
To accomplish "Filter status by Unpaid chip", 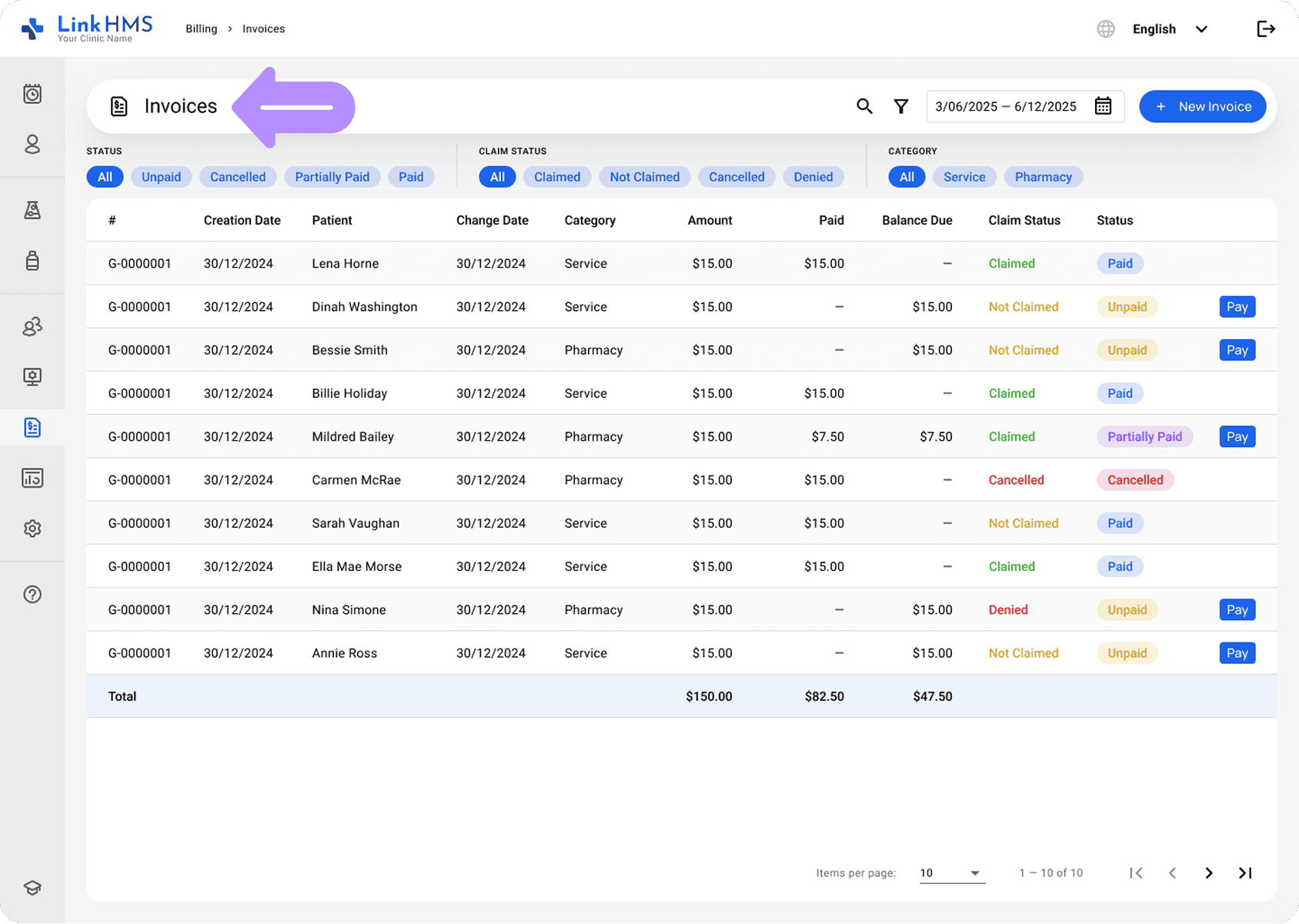I will tap(161, 177).
